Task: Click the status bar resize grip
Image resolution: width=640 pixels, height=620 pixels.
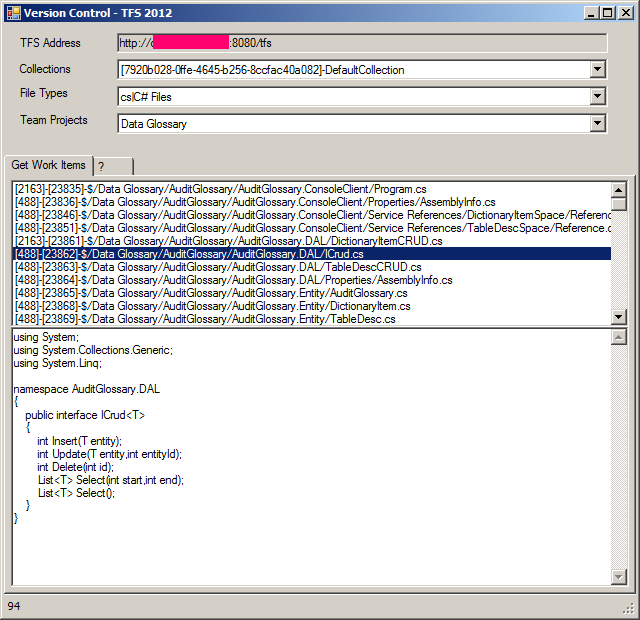Action: pyautogui.click(x=629, y=609)
